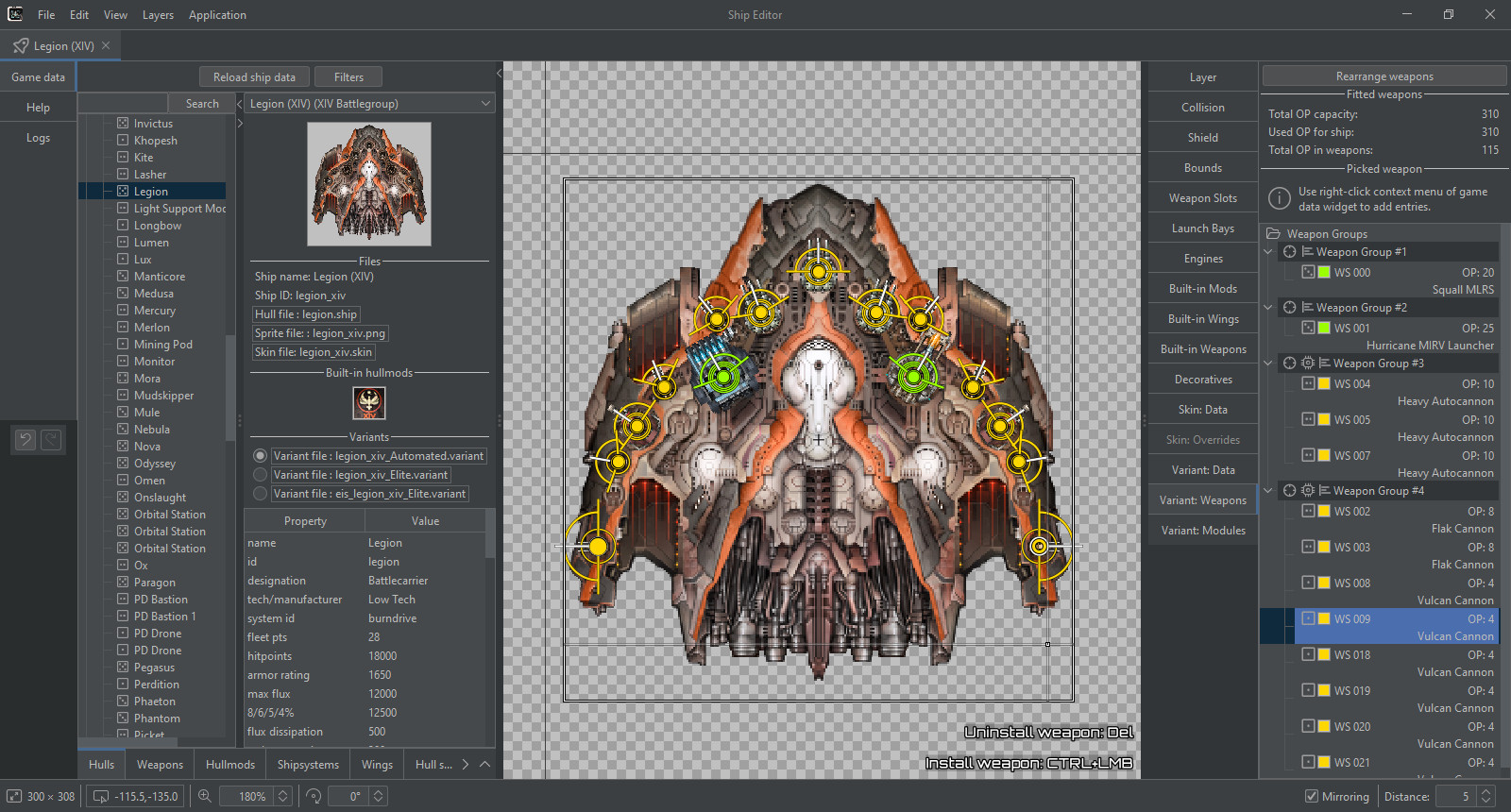Collapse Weapon Group #2
Viewport: 1511px width, 812px height.
click(x=1268, y=307)
